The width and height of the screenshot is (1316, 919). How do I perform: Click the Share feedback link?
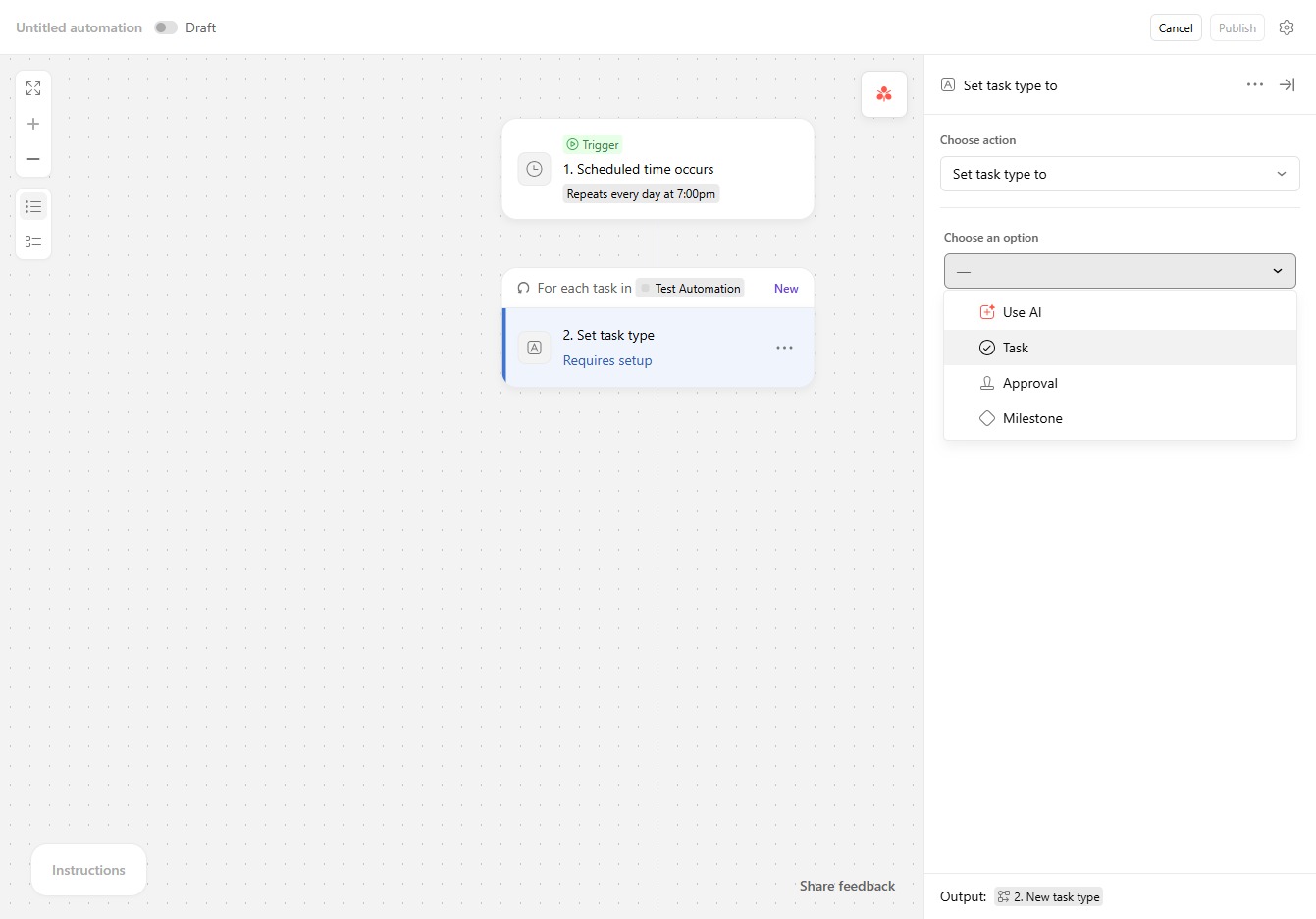847,886
